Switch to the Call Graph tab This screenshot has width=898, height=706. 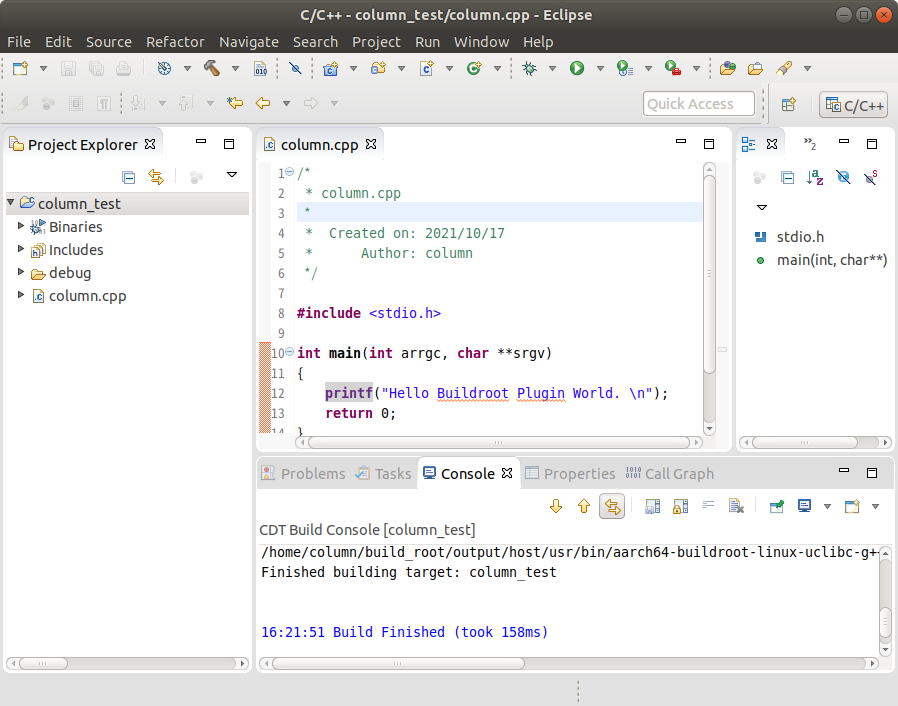pos(670,474)
